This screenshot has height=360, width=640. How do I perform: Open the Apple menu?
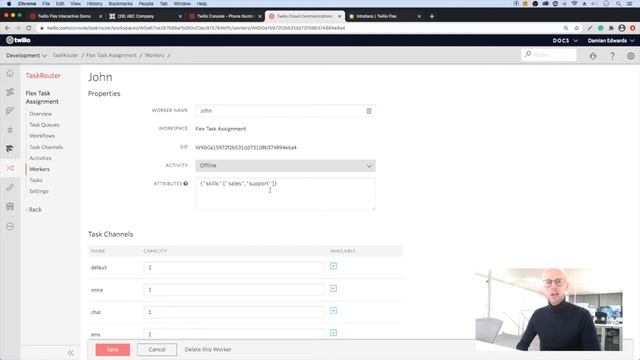(9, 4)
